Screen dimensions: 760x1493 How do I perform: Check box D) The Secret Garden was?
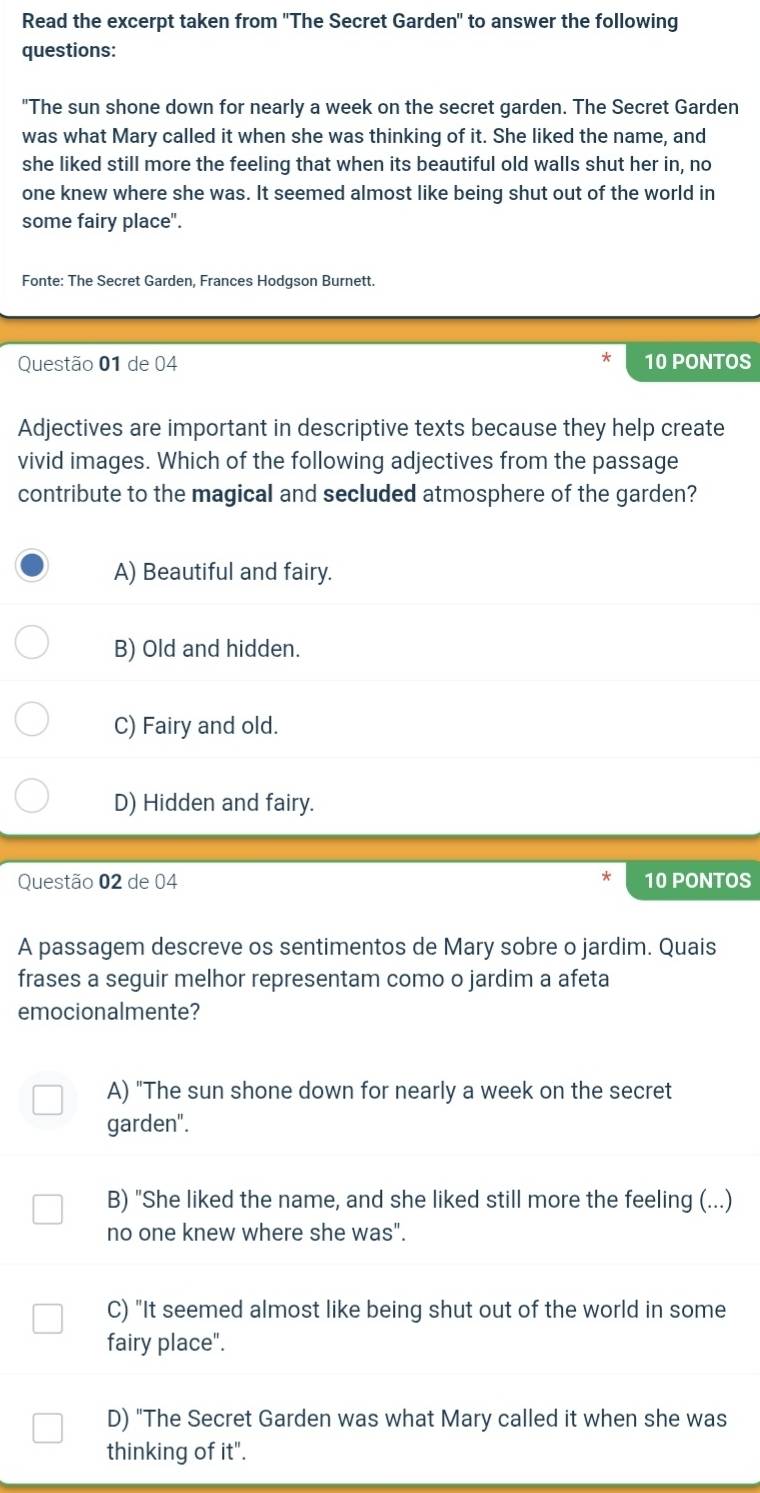[x=48, y=1429]
